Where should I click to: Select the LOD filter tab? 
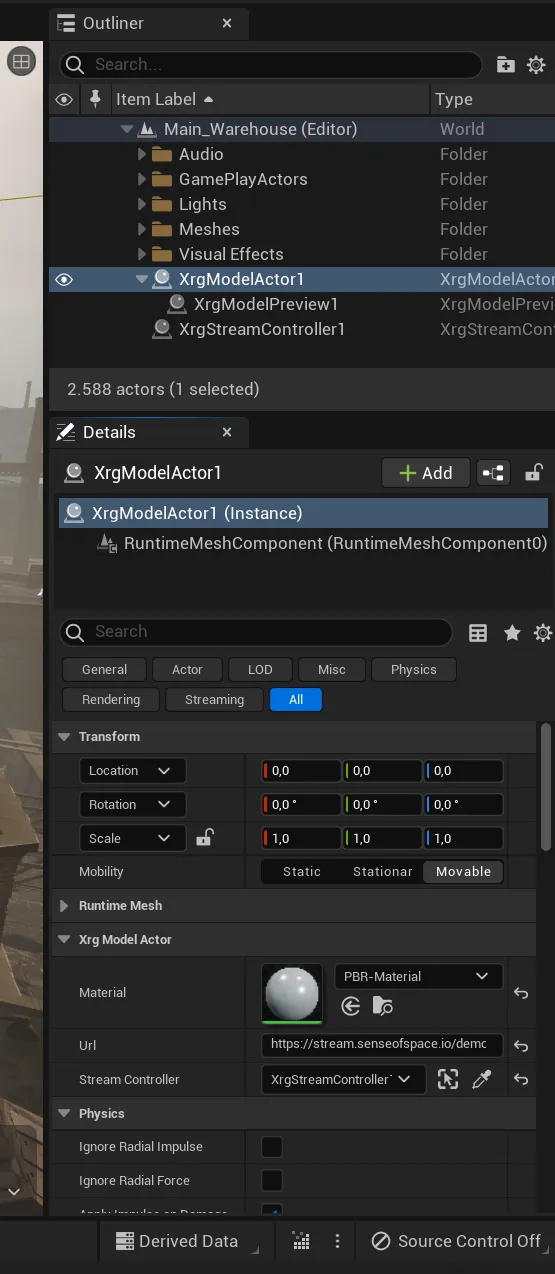260,670
